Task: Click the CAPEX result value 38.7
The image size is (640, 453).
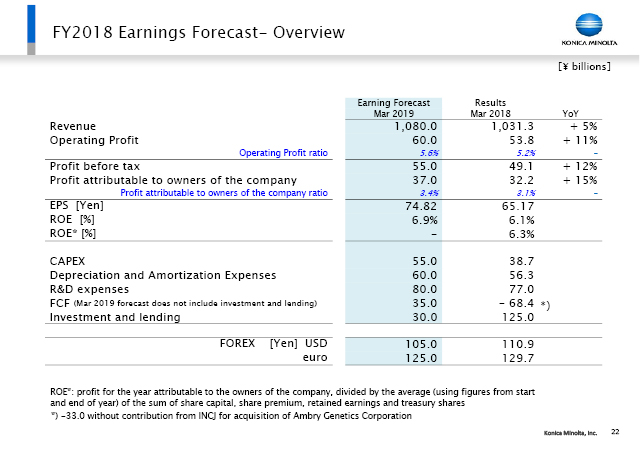Action: [x=522, y=261]
